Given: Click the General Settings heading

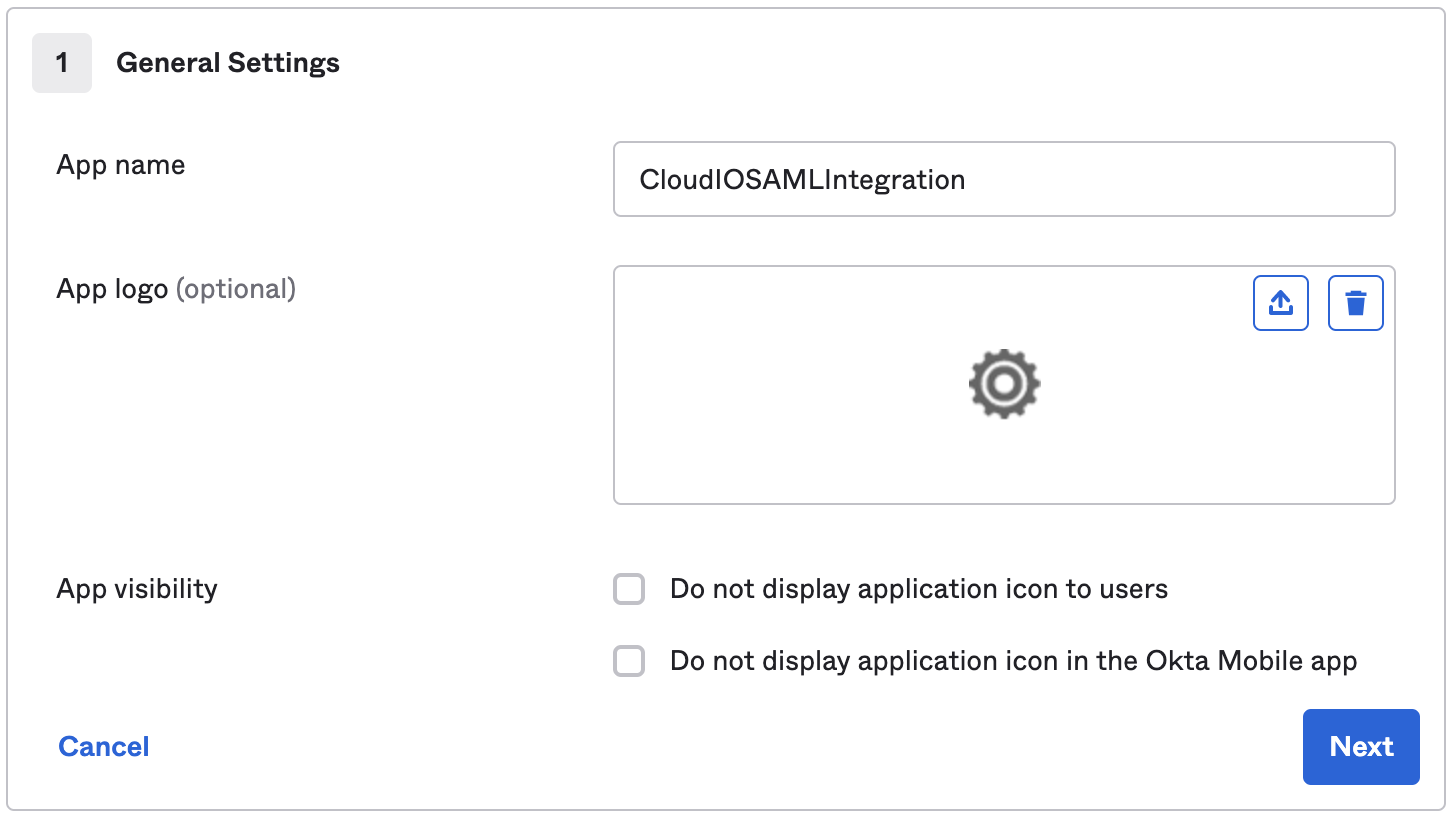Looking at the screenshot, I should pyautogui.click(x=227, y=62).
